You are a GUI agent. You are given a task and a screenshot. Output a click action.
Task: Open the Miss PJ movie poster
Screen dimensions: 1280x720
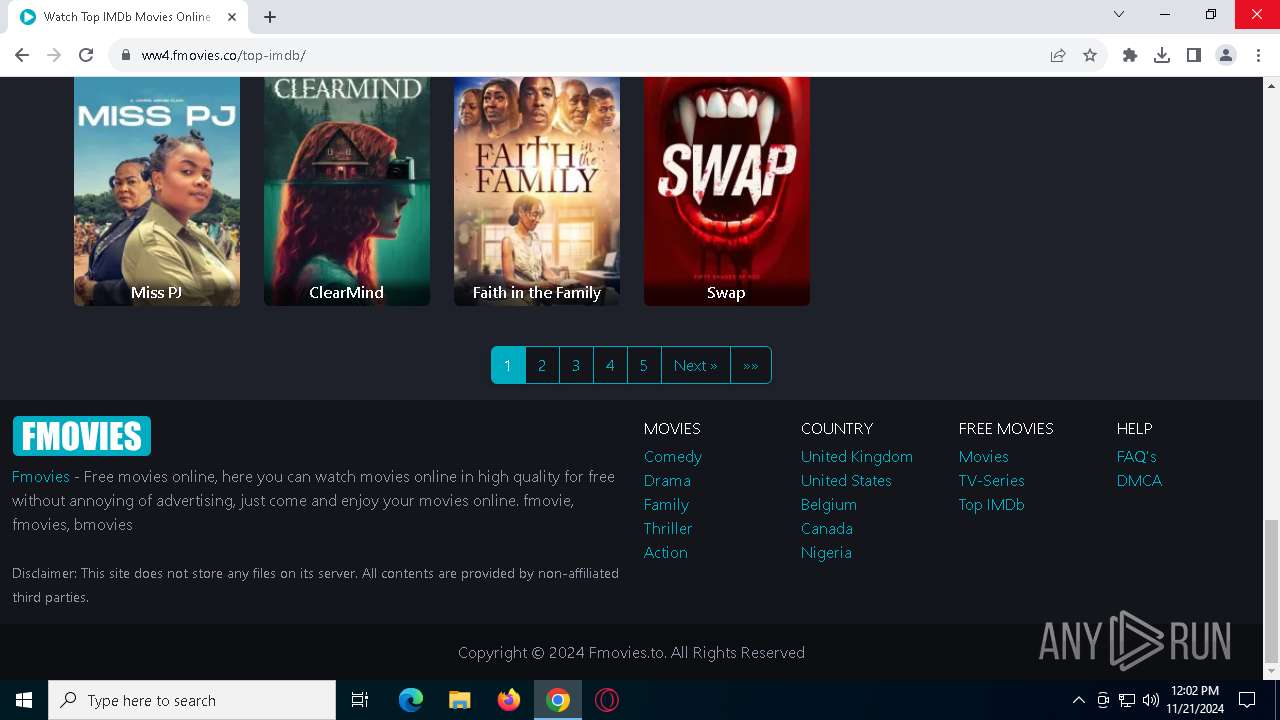tap(157, 191)
